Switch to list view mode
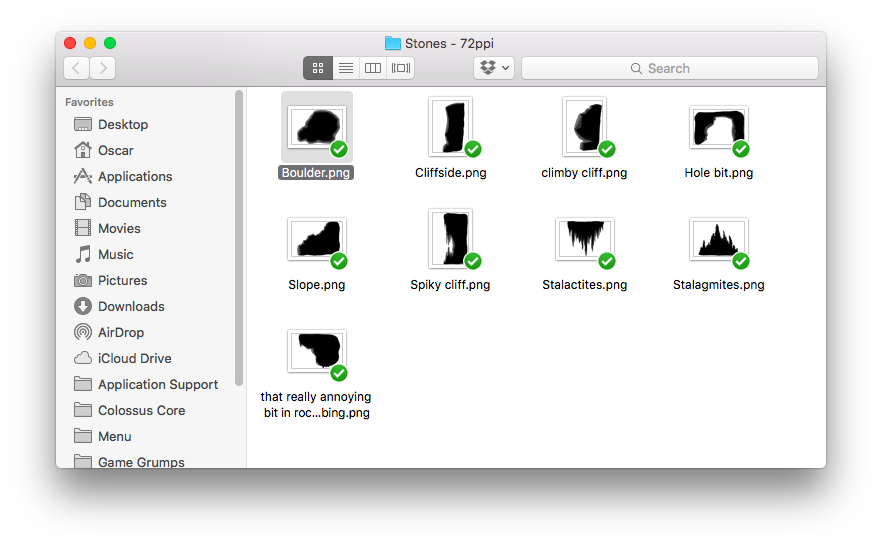 coord(345,68)
